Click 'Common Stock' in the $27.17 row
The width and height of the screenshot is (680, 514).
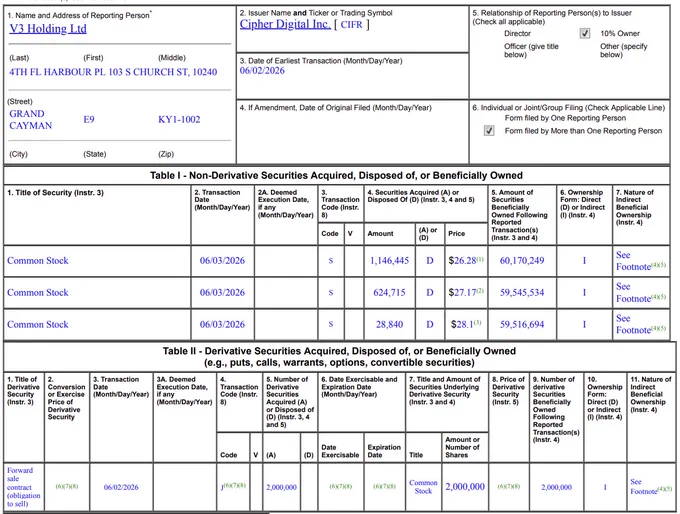38,293
